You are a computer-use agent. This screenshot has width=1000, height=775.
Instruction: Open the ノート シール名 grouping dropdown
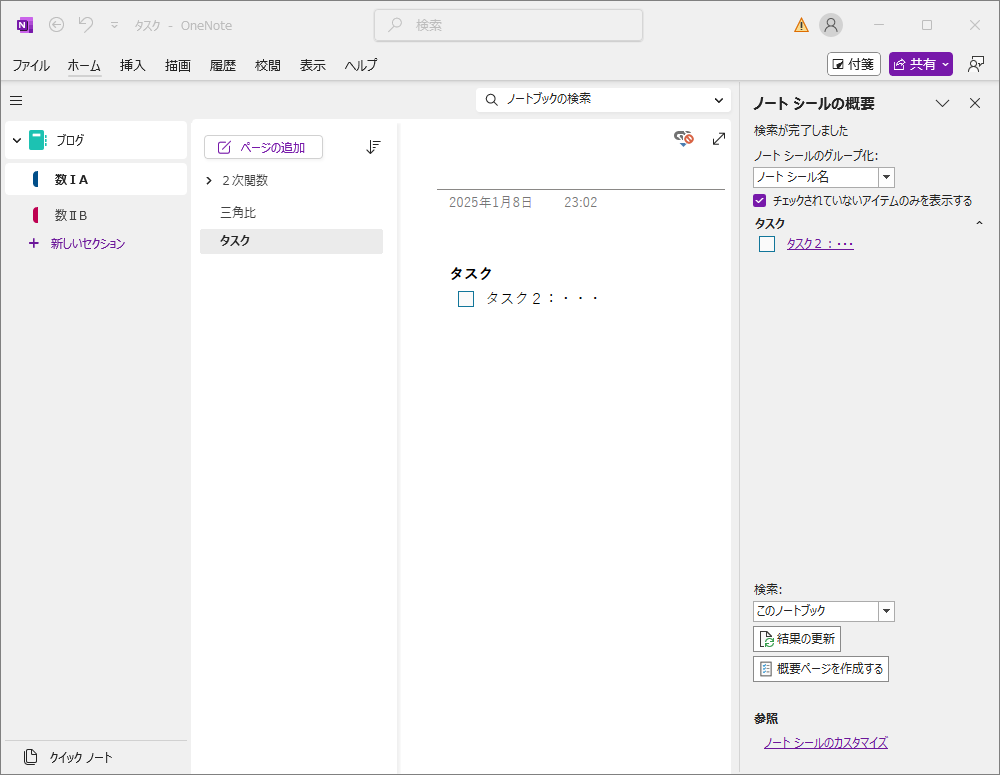886,177
